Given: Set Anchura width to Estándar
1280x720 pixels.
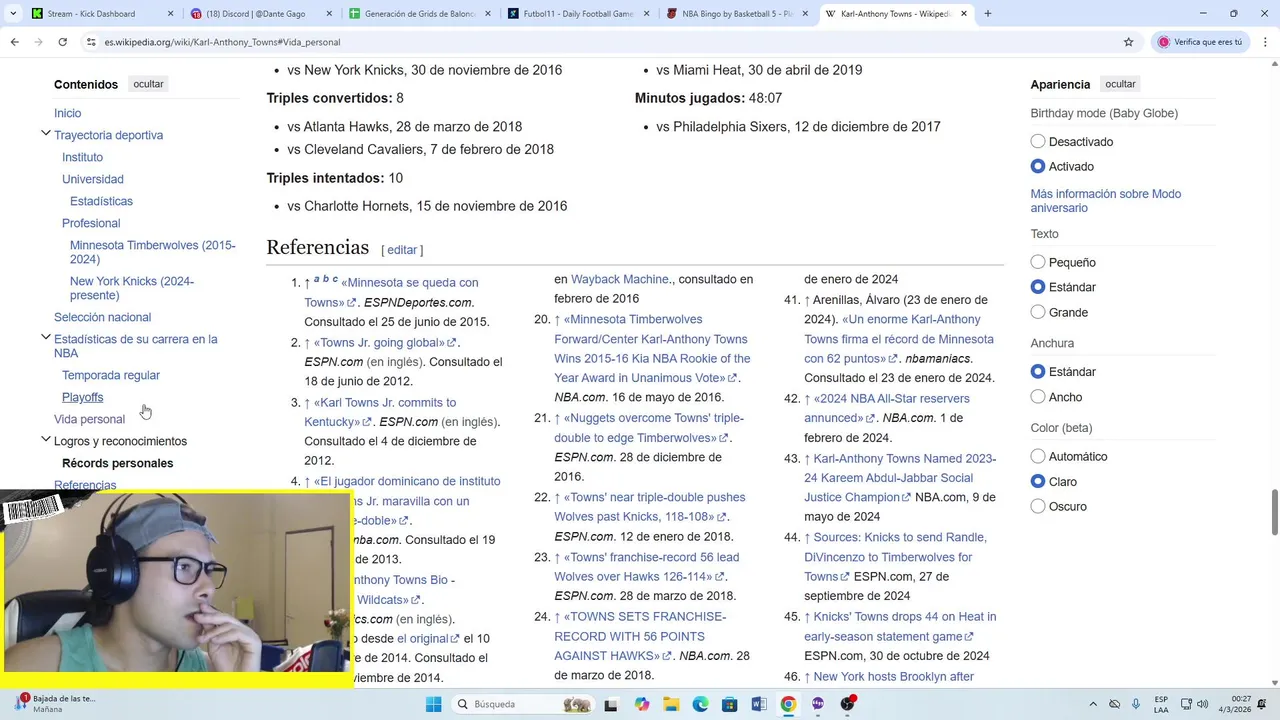Looking at the screenshot, I should click(x=1038, y=371).
